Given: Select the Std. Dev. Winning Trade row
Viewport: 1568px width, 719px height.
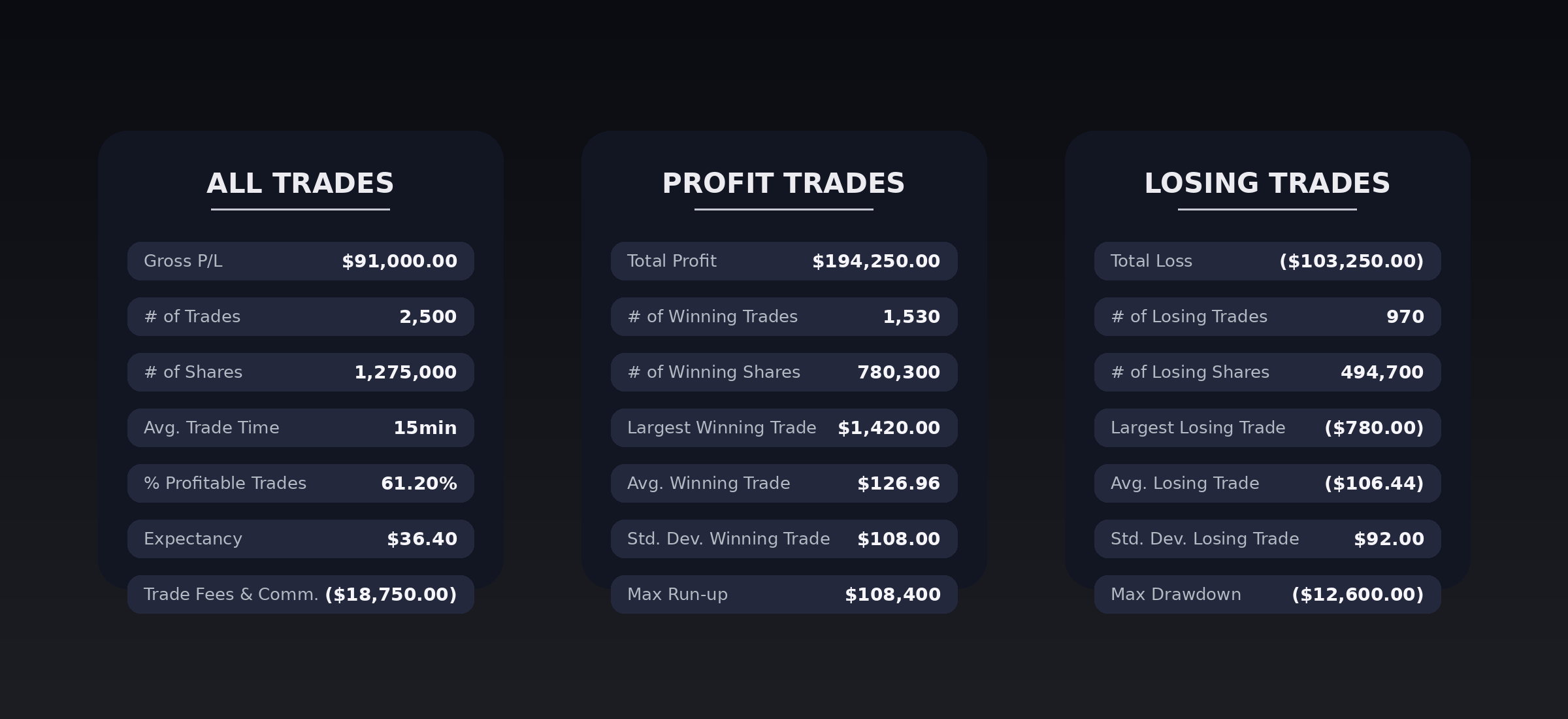Looking at the screenshot, I should [x=784, y=539].
